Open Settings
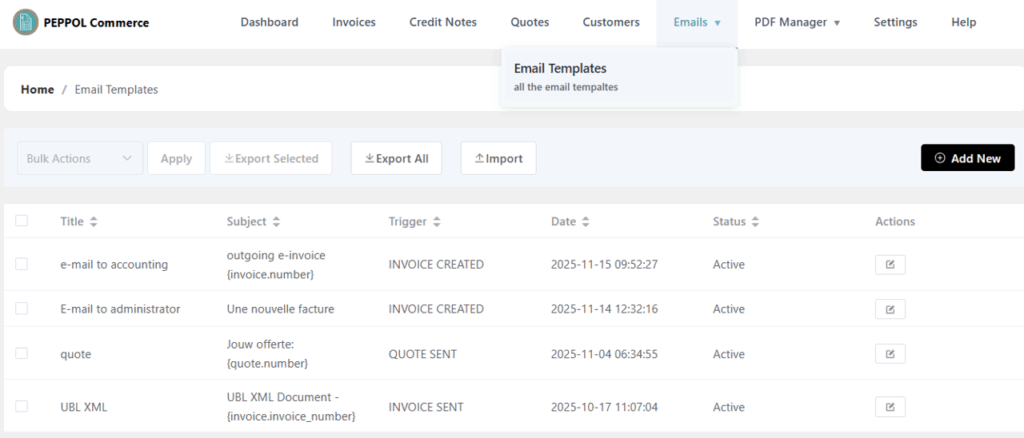The image size is (1024, 438). click(x=895, y=22)
